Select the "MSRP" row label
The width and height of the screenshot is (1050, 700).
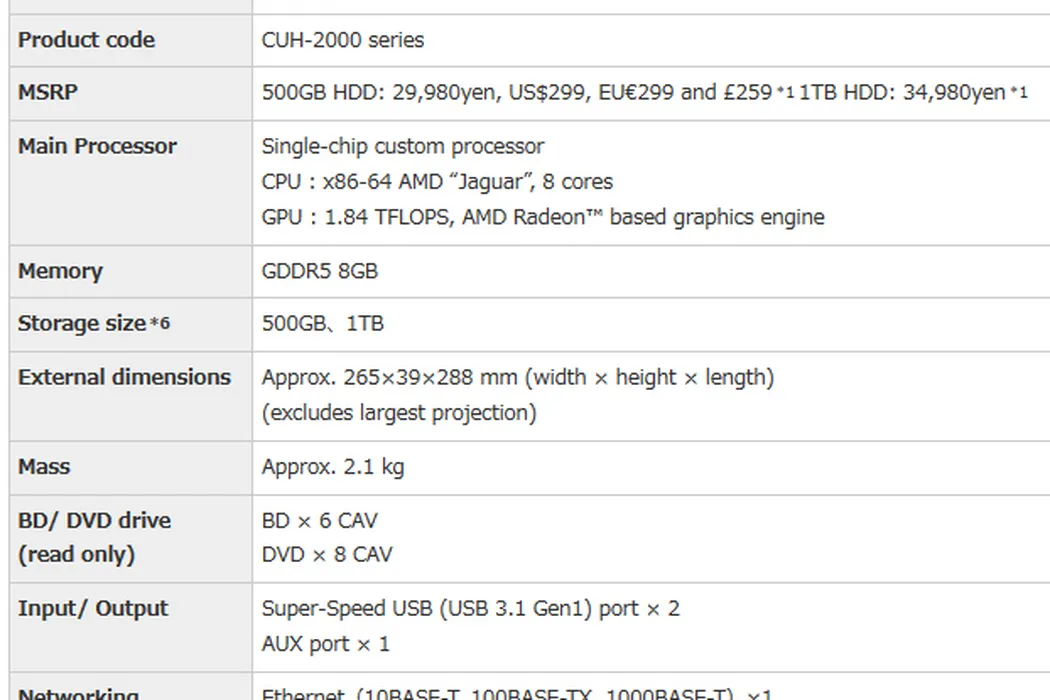[x=48, y=92]
